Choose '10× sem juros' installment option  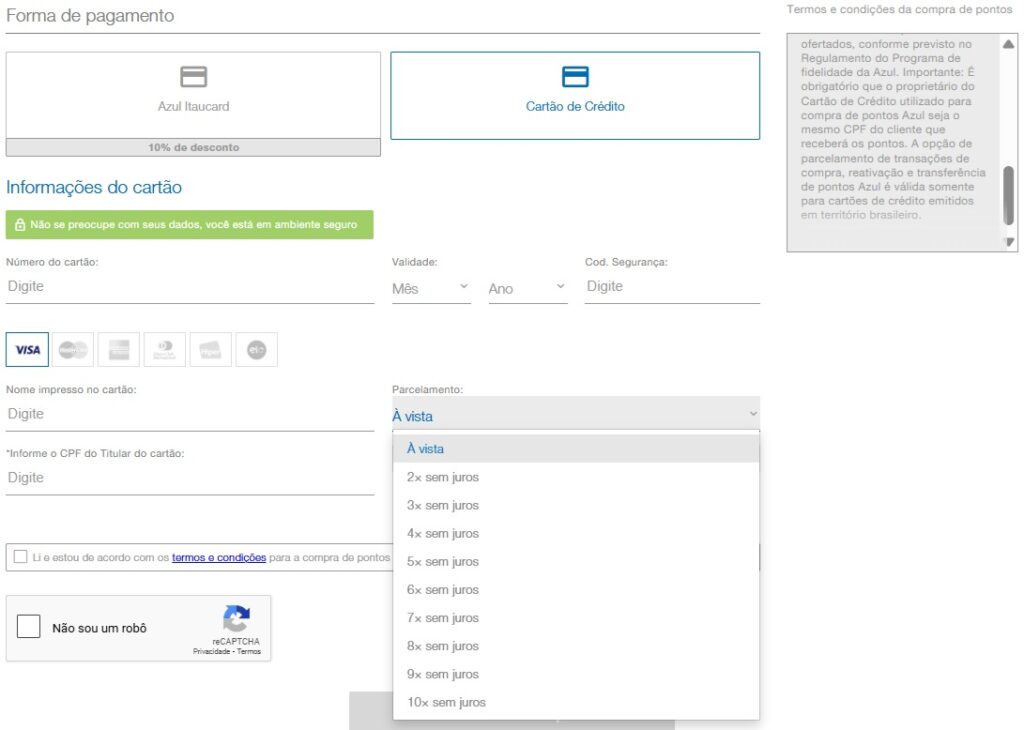(x=446, y=702)
